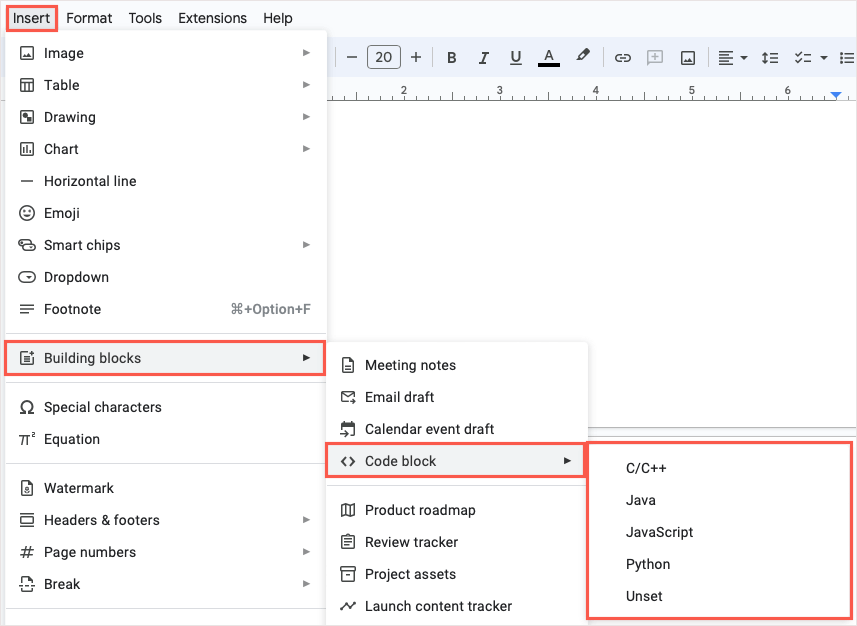Click the insert image toolbar icon
The image size is (857, 626).
pos(688,58)
